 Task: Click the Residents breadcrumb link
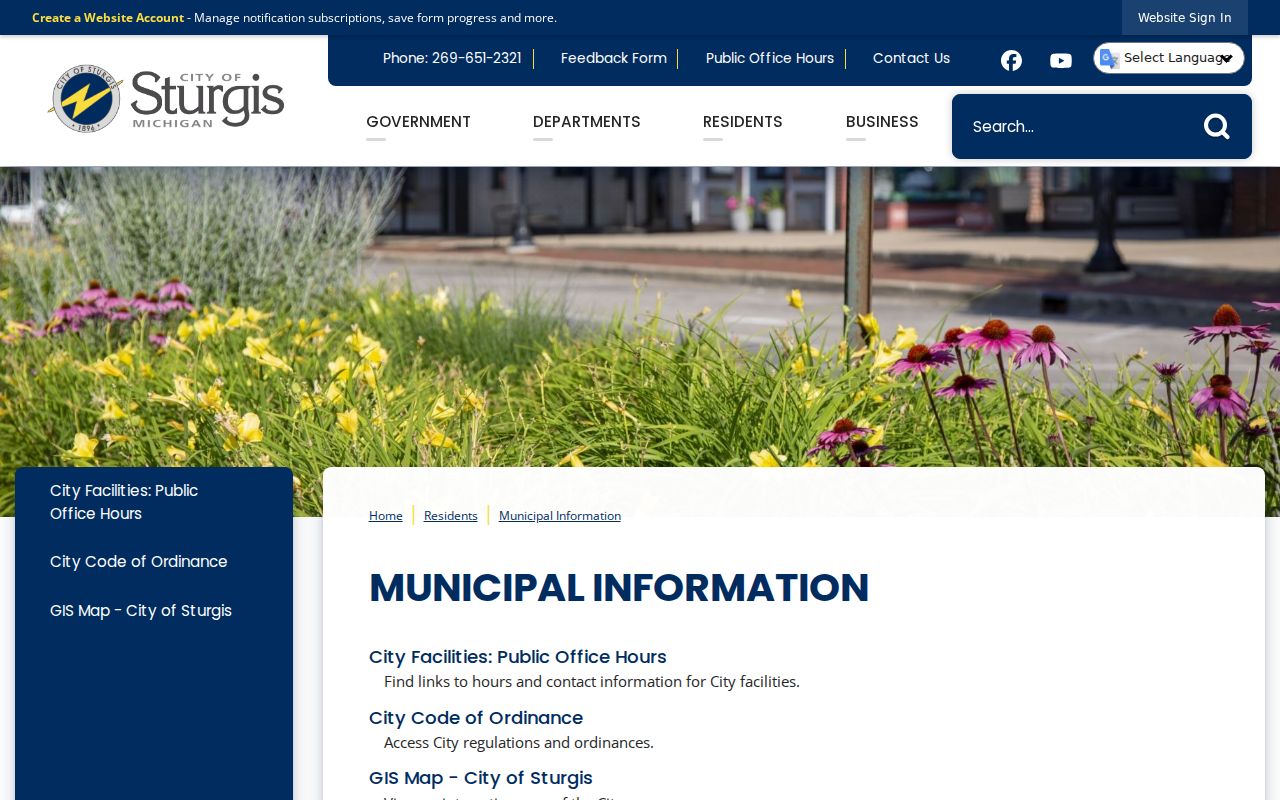coord(451,516)
